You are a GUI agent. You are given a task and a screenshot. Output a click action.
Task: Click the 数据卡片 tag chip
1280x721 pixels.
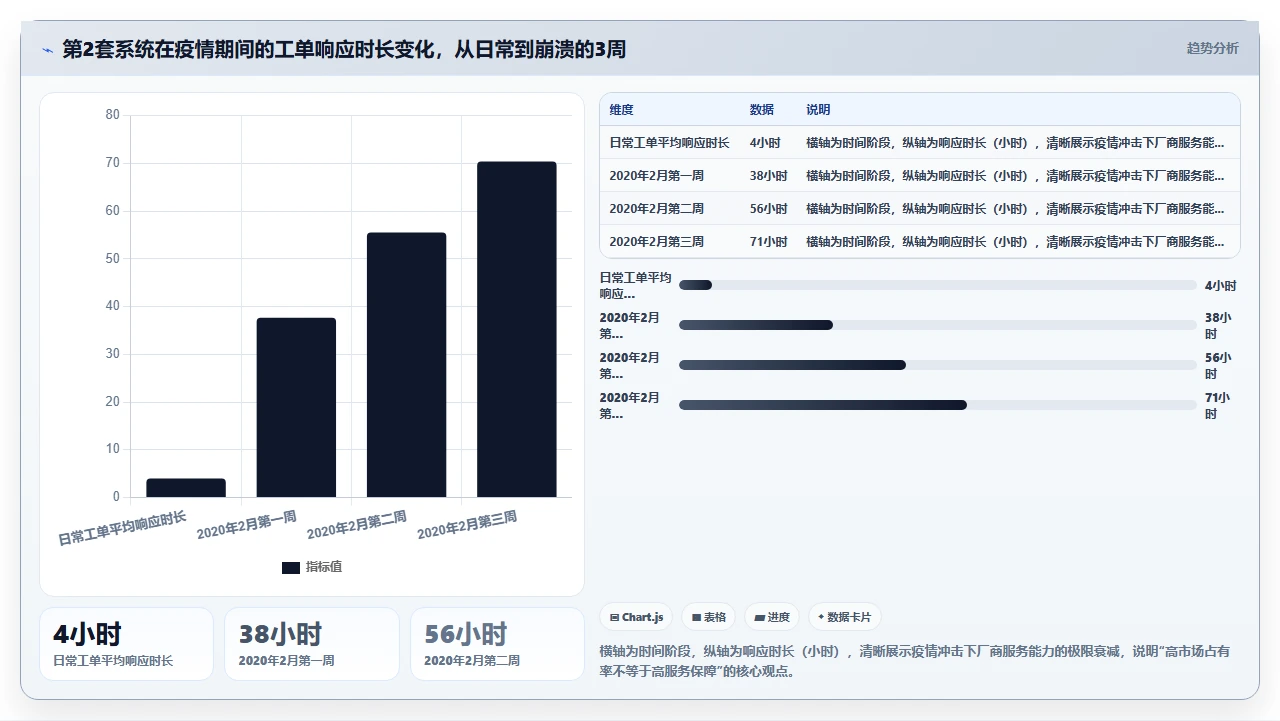pos(845,617)
